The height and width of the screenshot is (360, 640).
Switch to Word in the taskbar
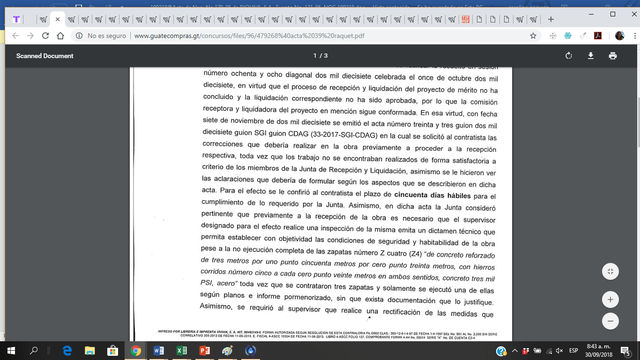click(x=159, y=351)
